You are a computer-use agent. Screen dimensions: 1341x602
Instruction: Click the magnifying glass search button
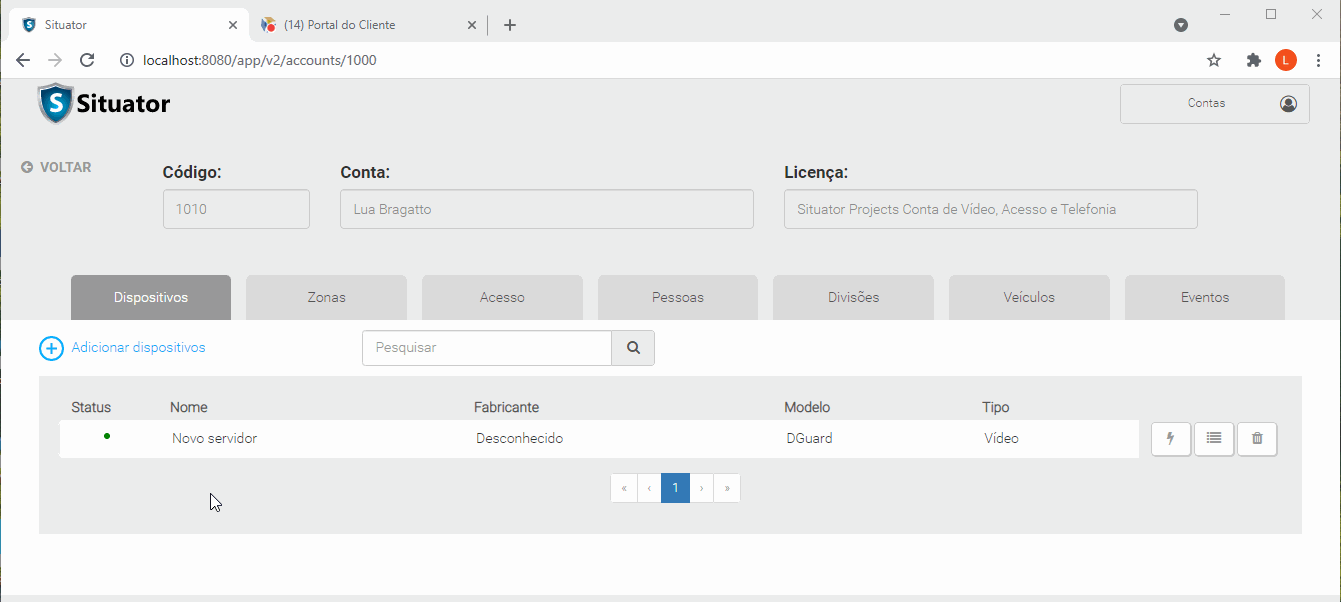coord(633,348)
